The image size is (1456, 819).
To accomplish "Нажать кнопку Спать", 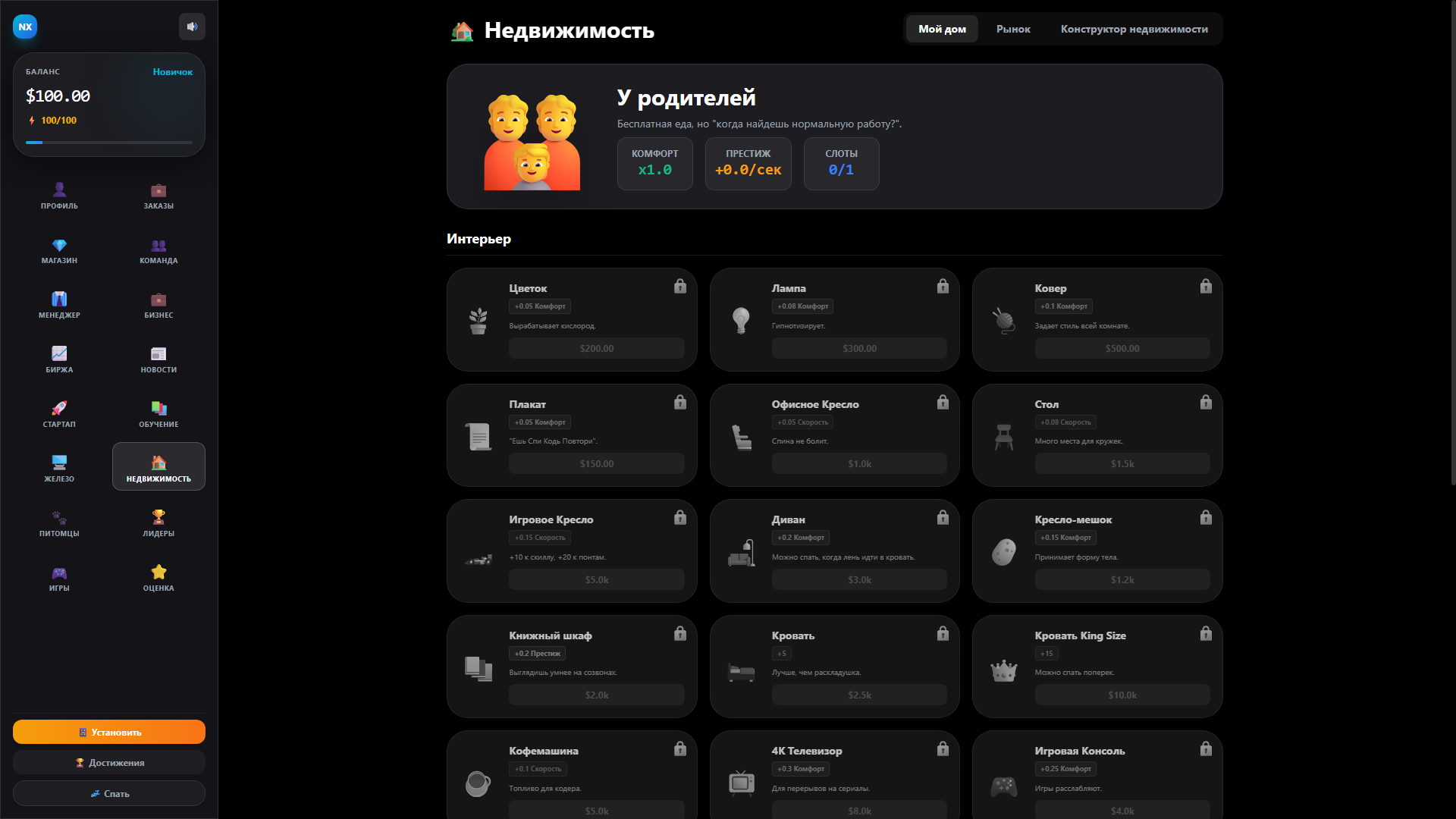I will click(108, 793).
